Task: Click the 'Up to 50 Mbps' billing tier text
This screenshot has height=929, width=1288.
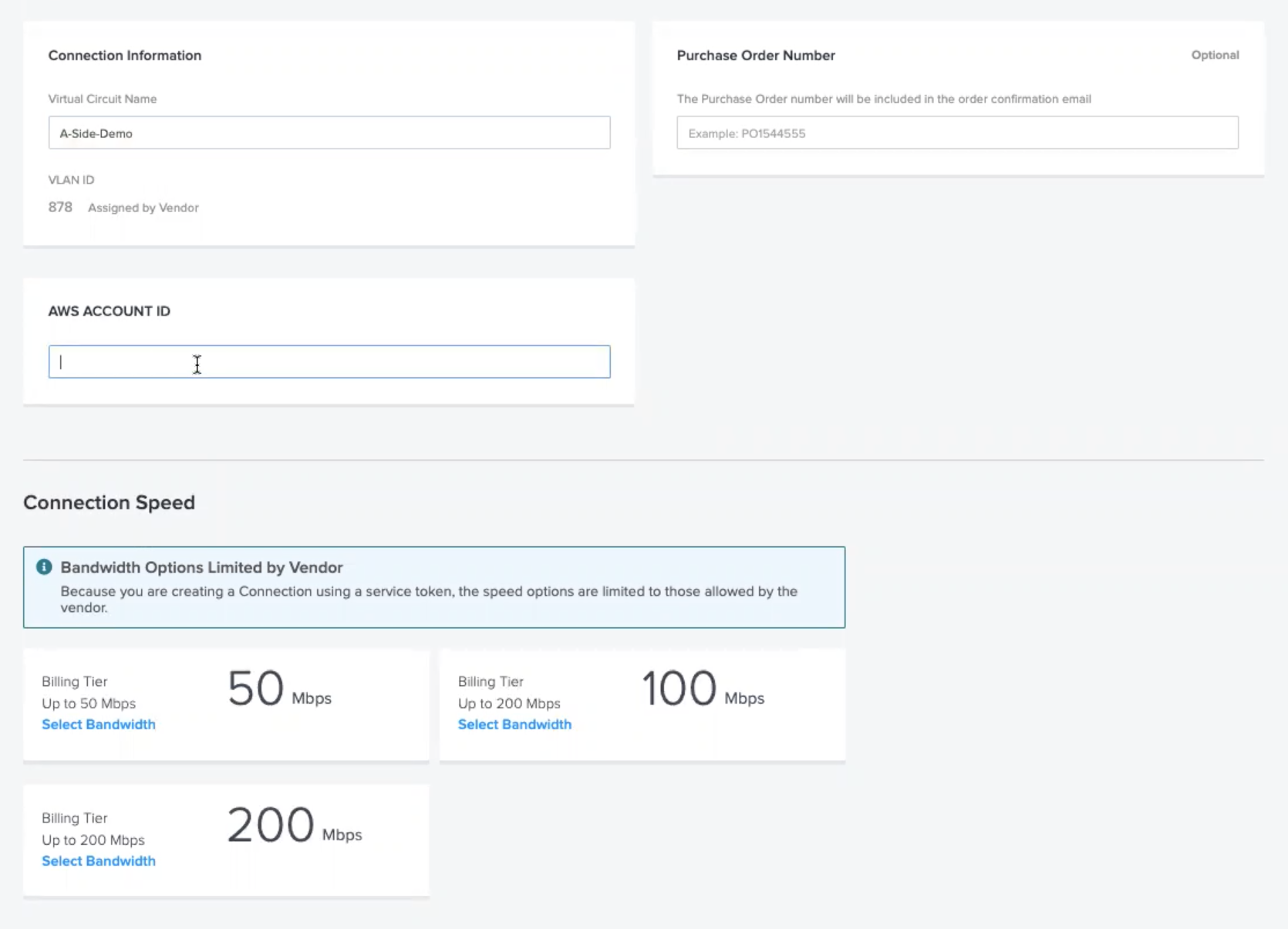Action: 88,704
